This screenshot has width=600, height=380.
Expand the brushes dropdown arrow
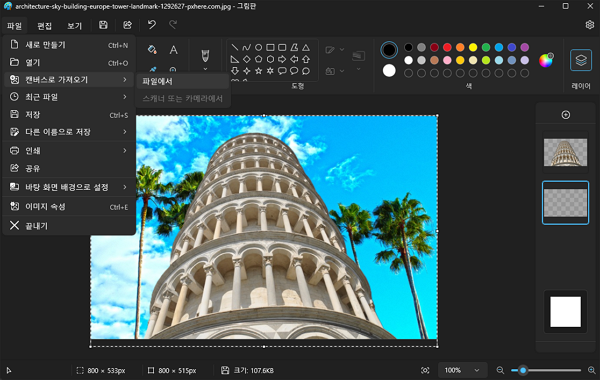coord(205,69)
